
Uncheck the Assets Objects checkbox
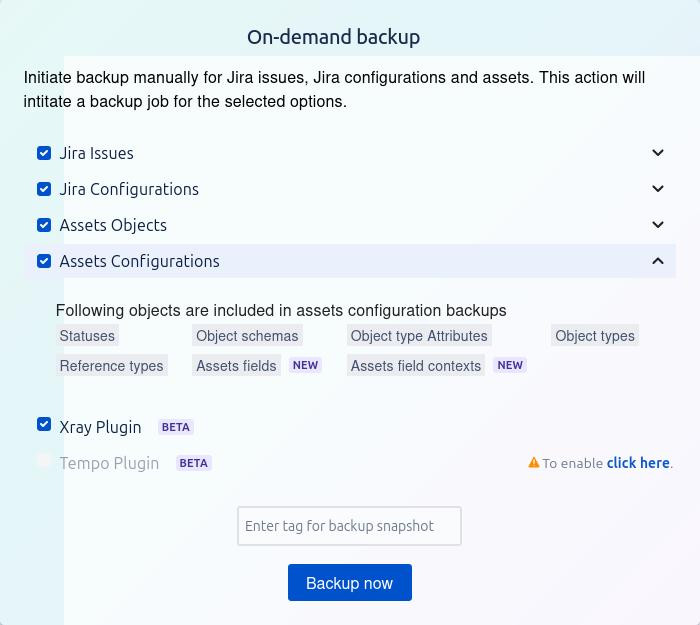point(44,225)
